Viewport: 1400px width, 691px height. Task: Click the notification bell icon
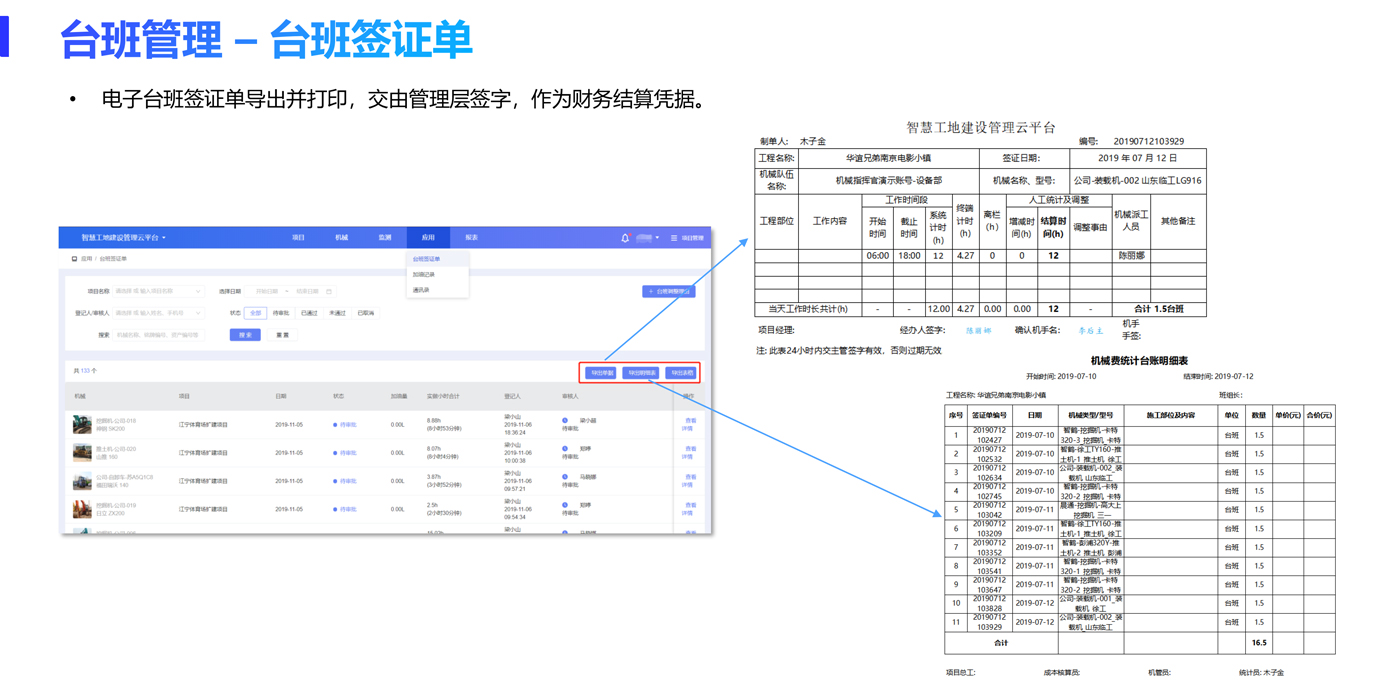coord(625,238)
